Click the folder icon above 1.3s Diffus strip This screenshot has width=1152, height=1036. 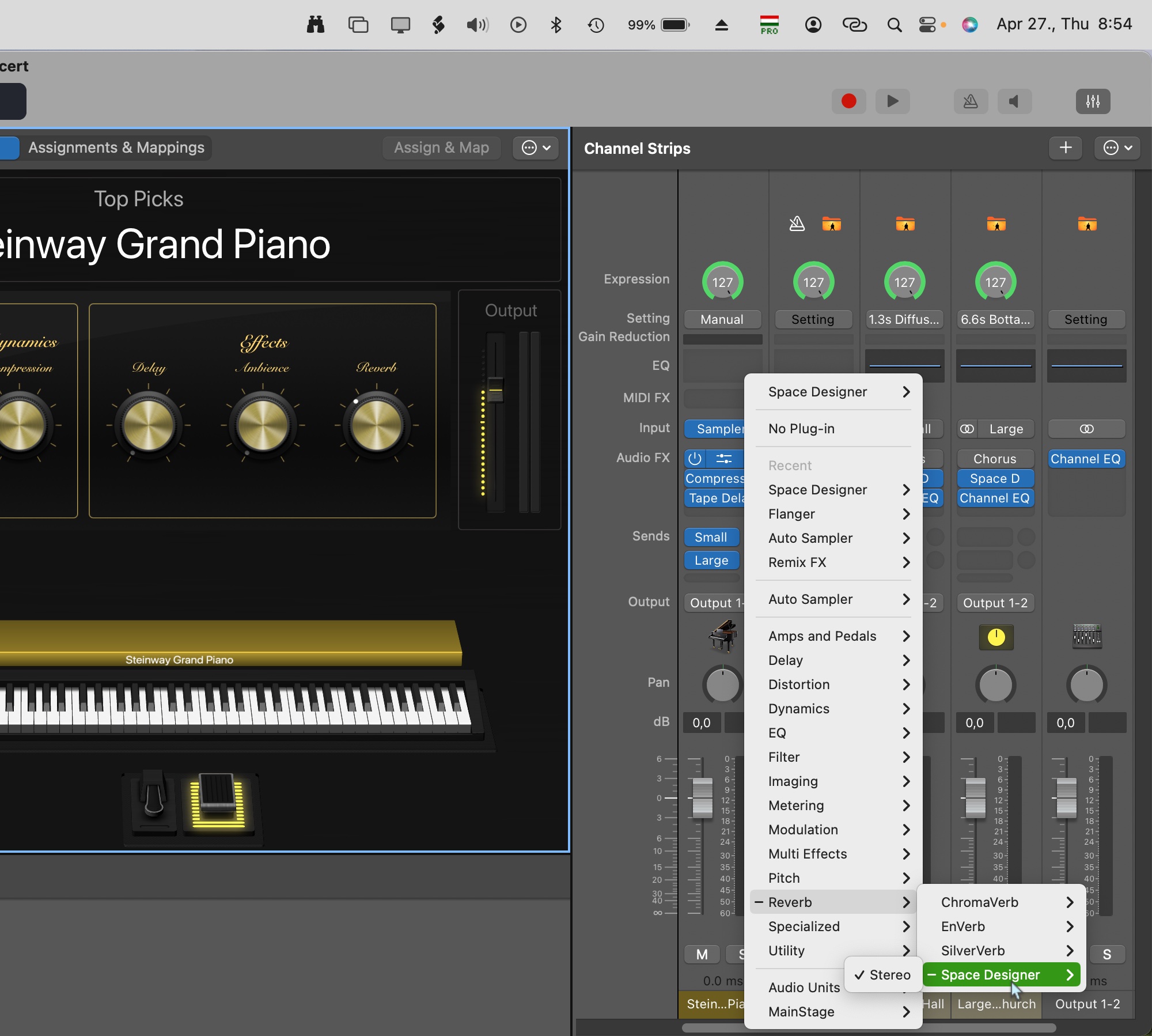pos(905,224)
